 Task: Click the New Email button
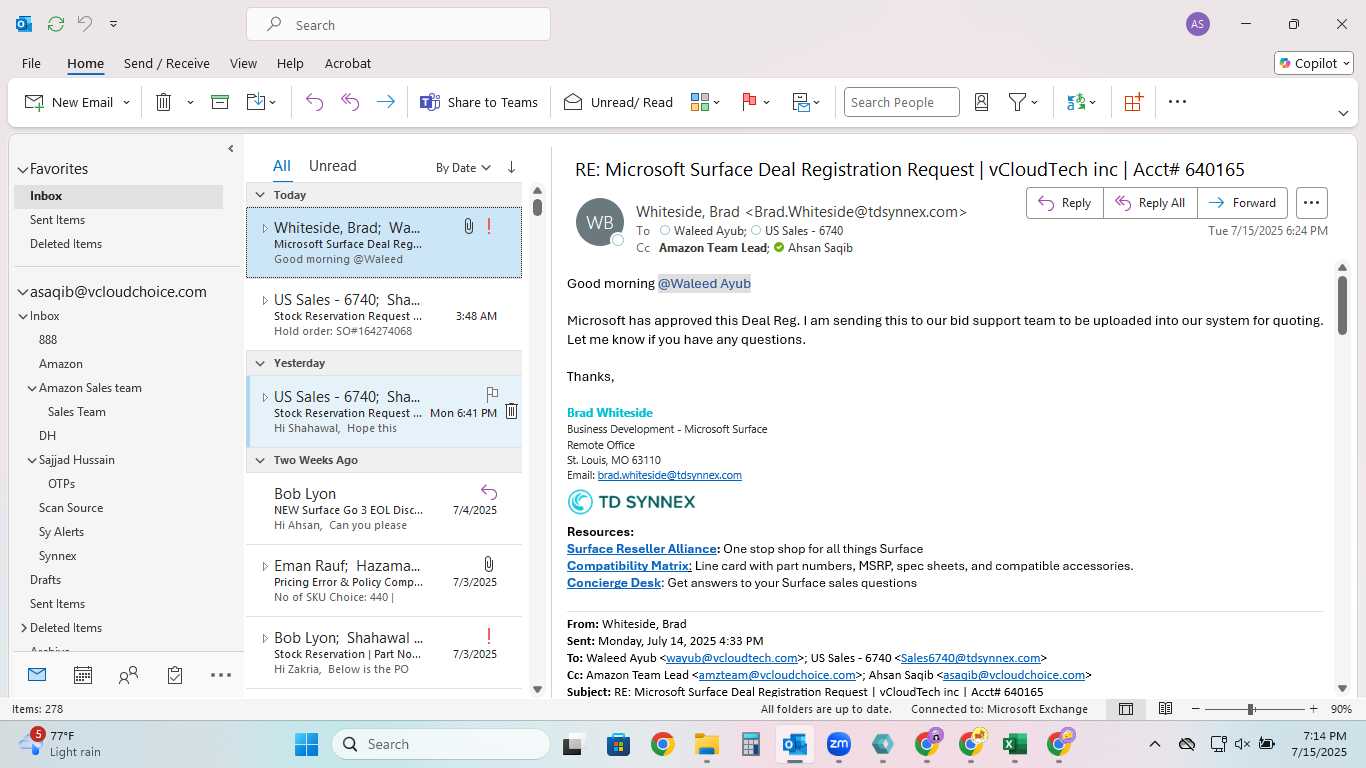[x=68, y=102]
